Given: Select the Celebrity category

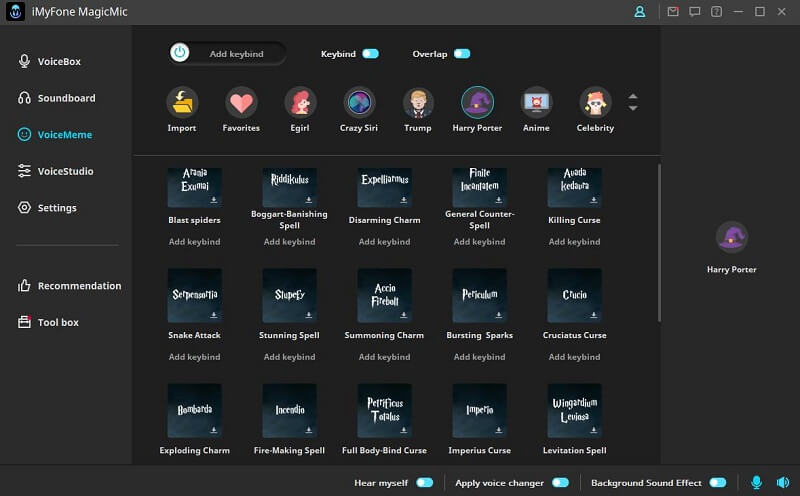Looking at the screenshot, I should click(595, 103).
